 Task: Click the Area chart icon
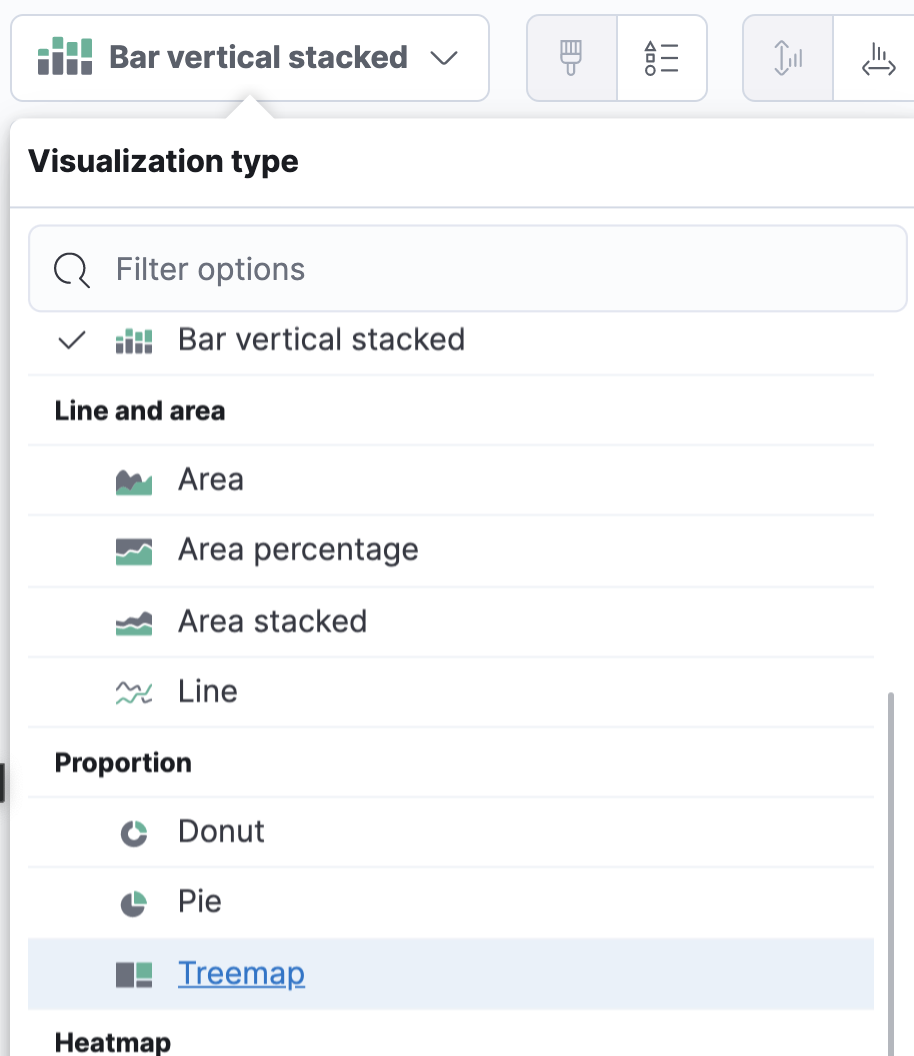[134, 481]
